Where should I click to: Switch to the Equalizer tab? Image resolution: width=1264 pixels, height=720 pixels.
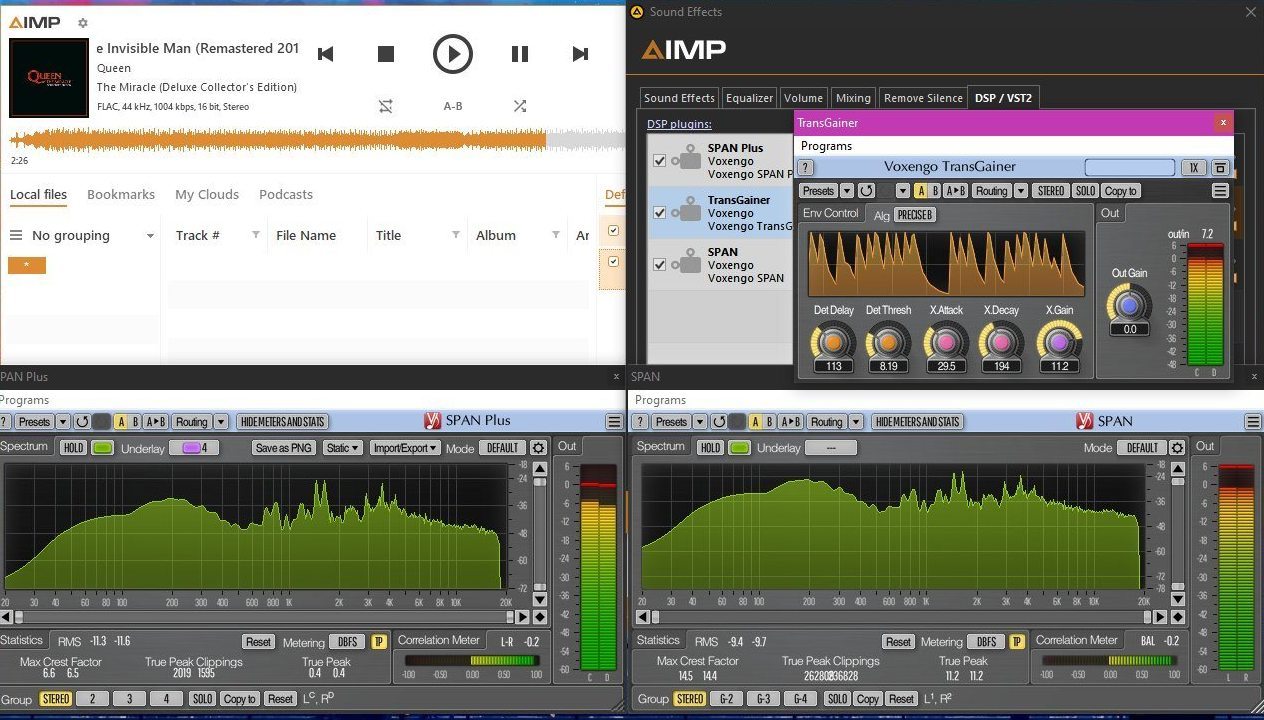(749, 98)
